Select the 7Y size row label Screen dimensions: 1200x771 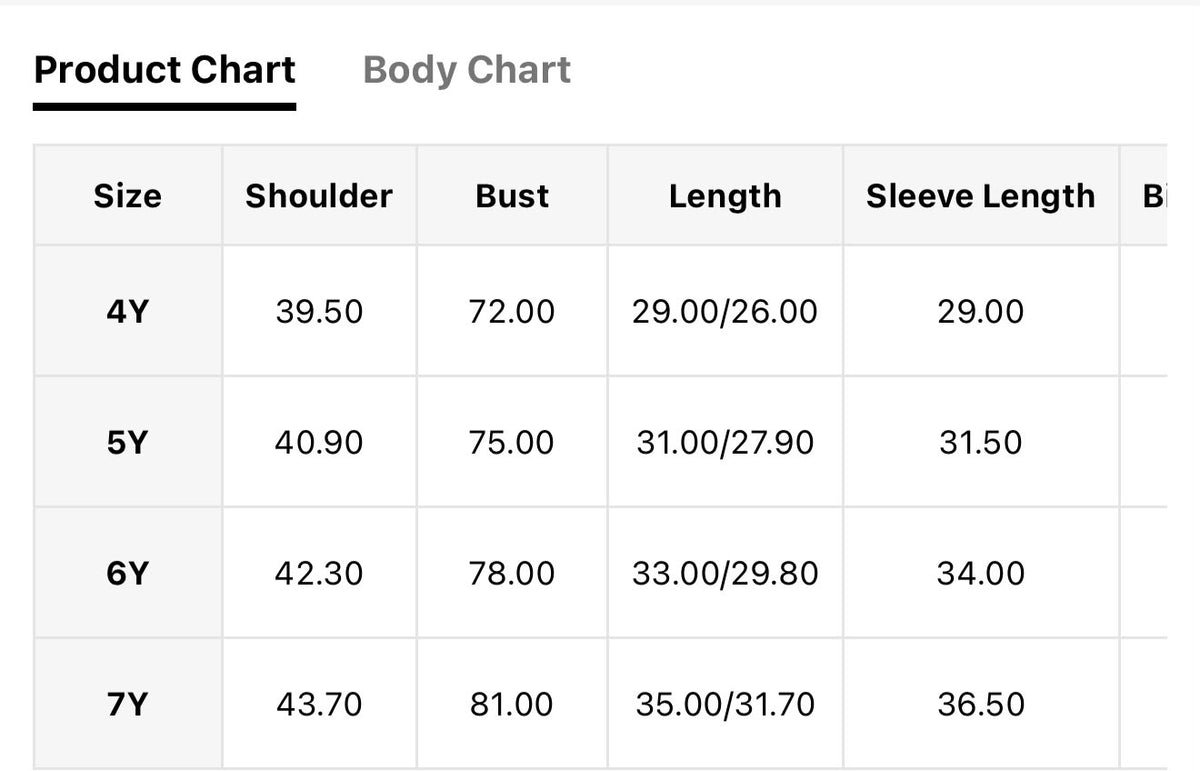point(128,704)
